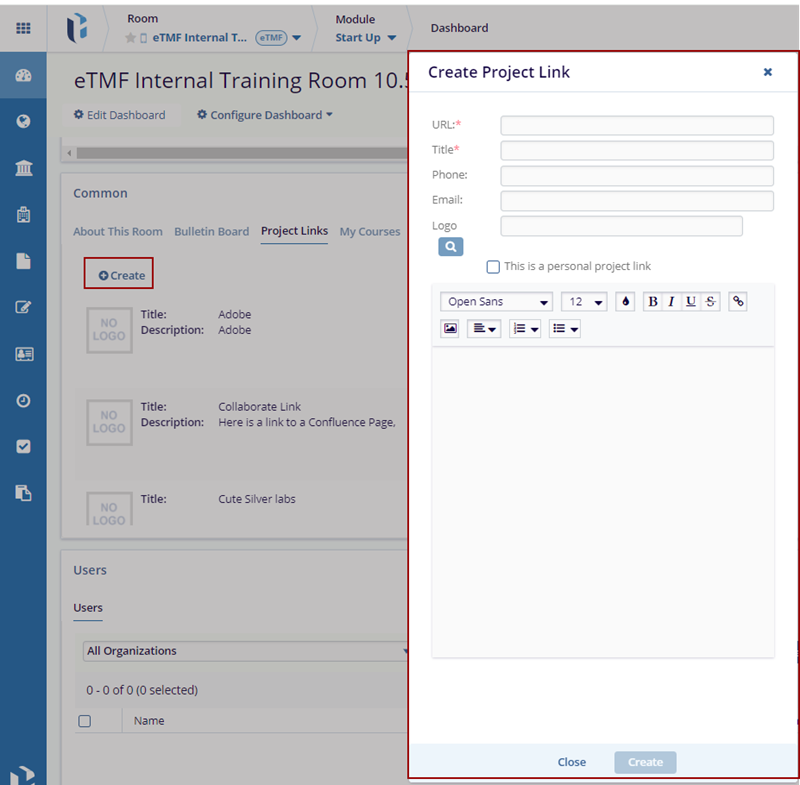This screenshot has height=785, width=800.
Task: Click the insert hyperlink icon
Action: [x=738, y=302]
